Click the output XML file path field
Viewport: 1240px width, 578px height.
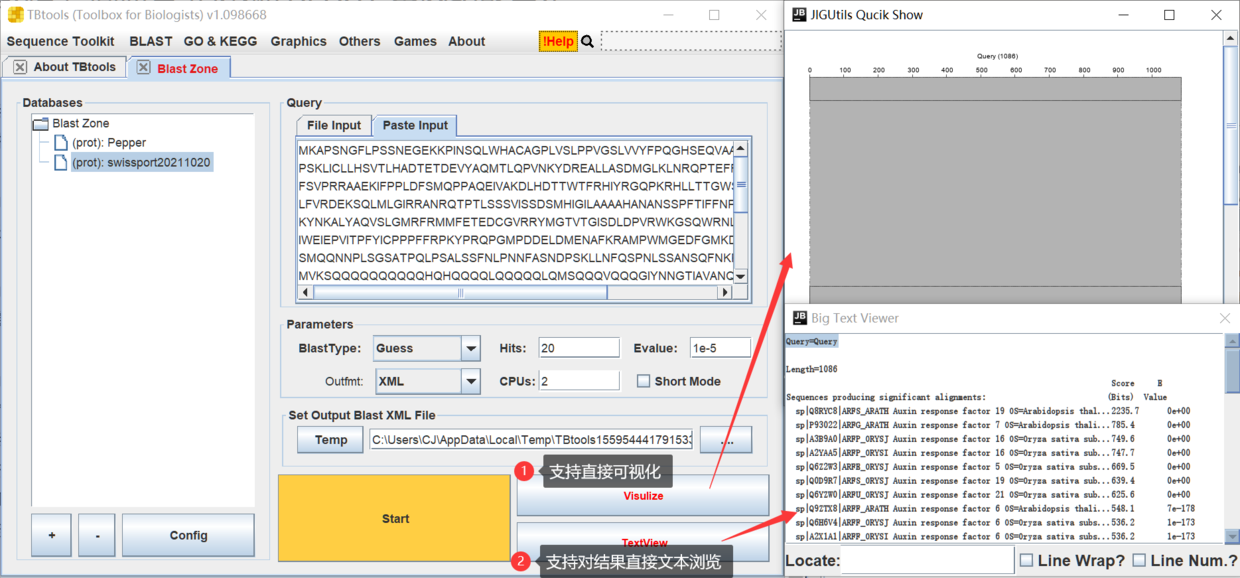tap(531, 439)
